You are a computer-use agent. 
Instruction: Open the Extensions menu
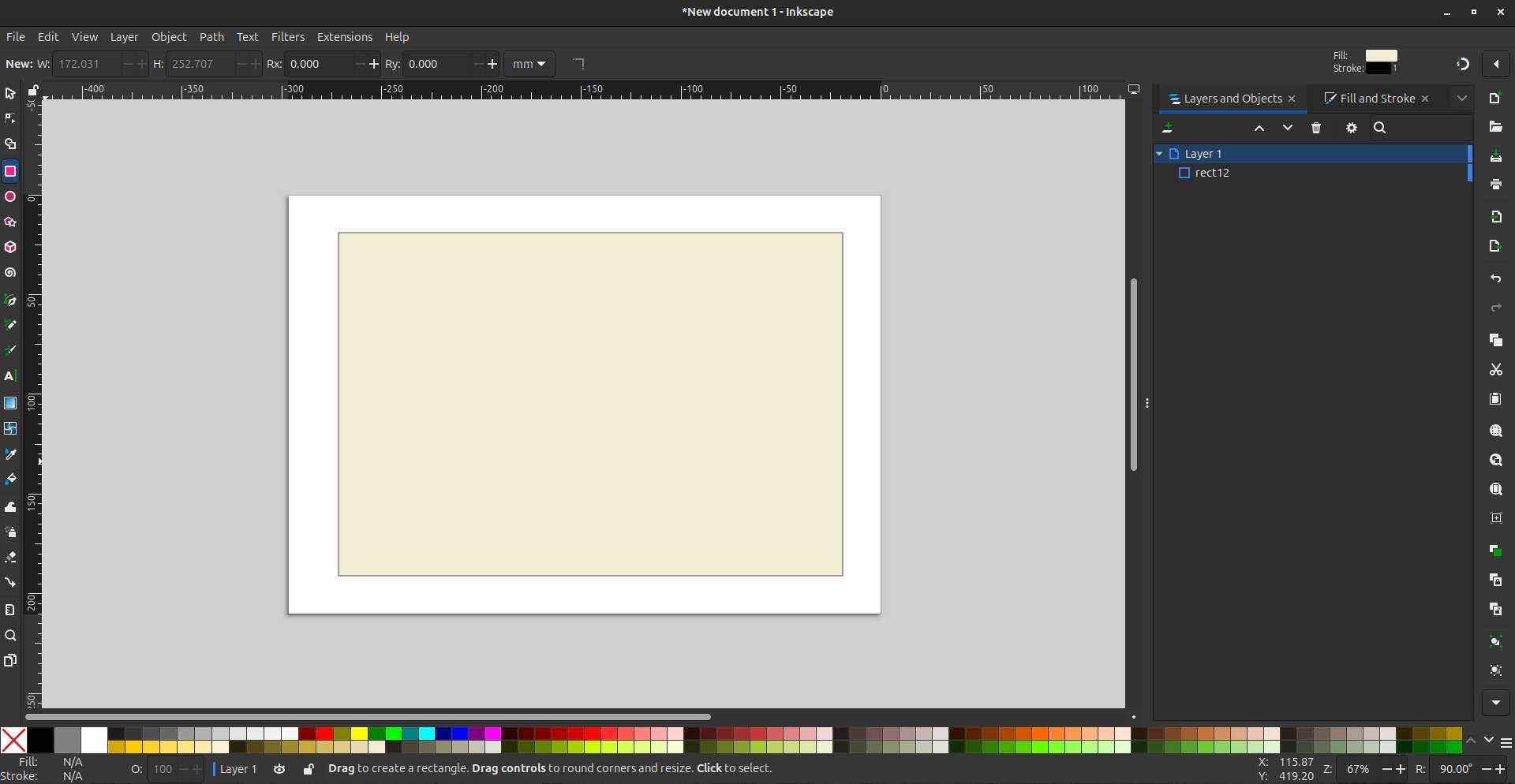tap(344, 37)
